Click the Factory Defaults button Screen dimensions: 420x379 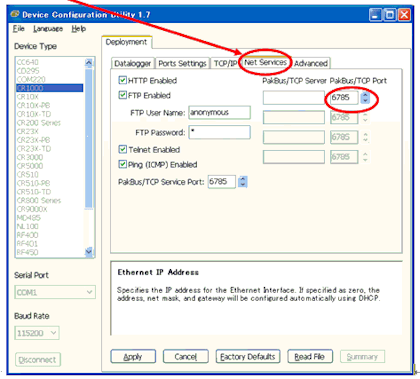click(248, 357)
